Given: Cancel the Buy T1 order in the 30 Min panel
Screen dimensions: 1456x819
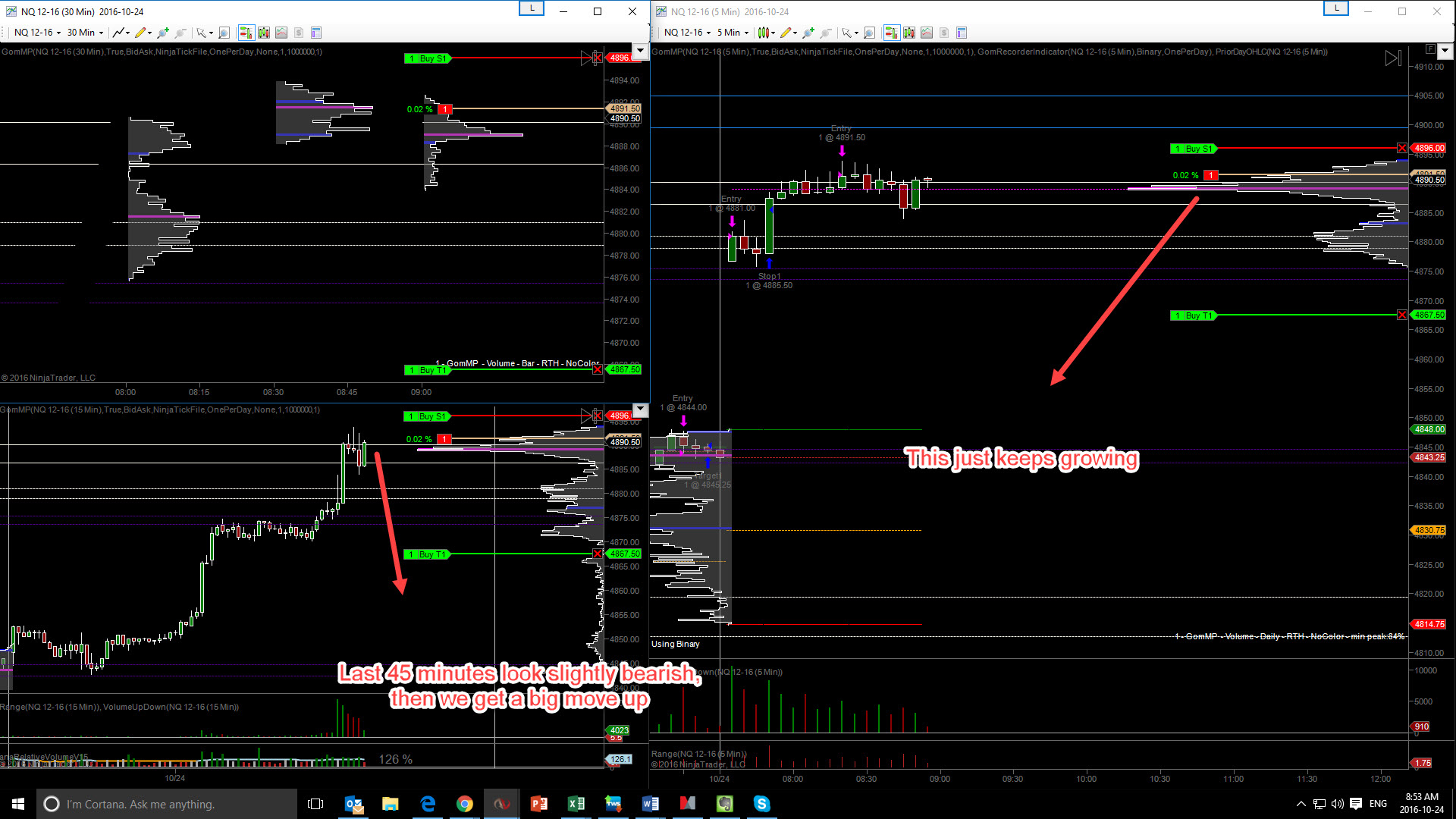Looking at the screenshot, I should [598, 370].
